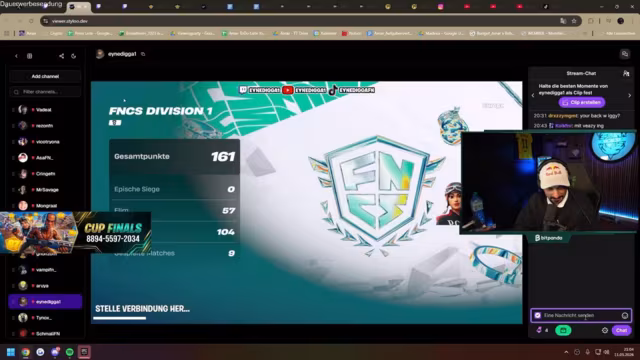Screen dimensions: 640x360
Task: Go to next chat banner with right arrow
Action: click(629, 95)
